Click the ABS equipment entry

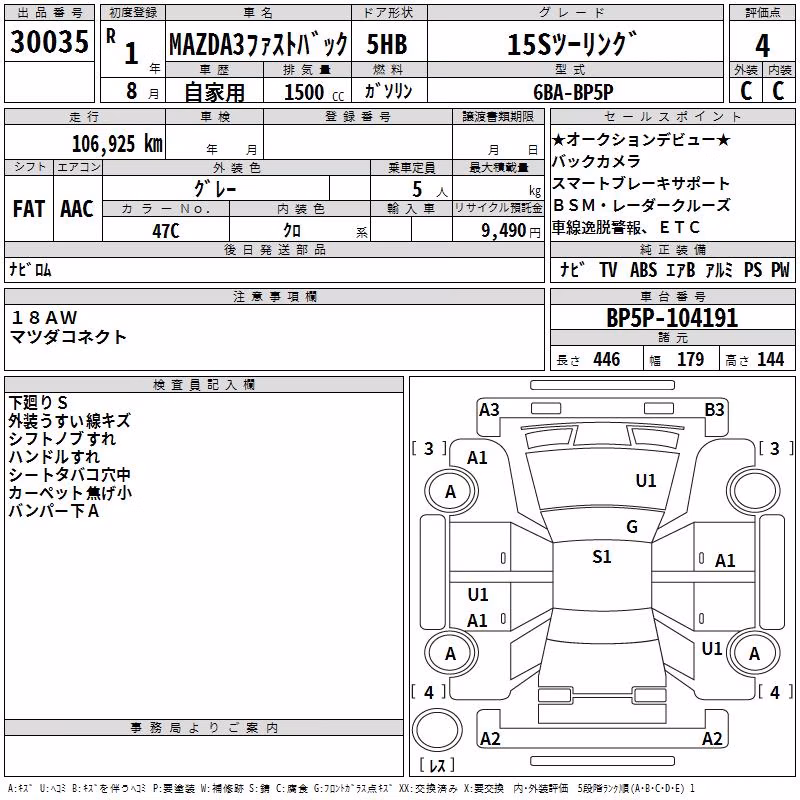[x=643, y=269]
